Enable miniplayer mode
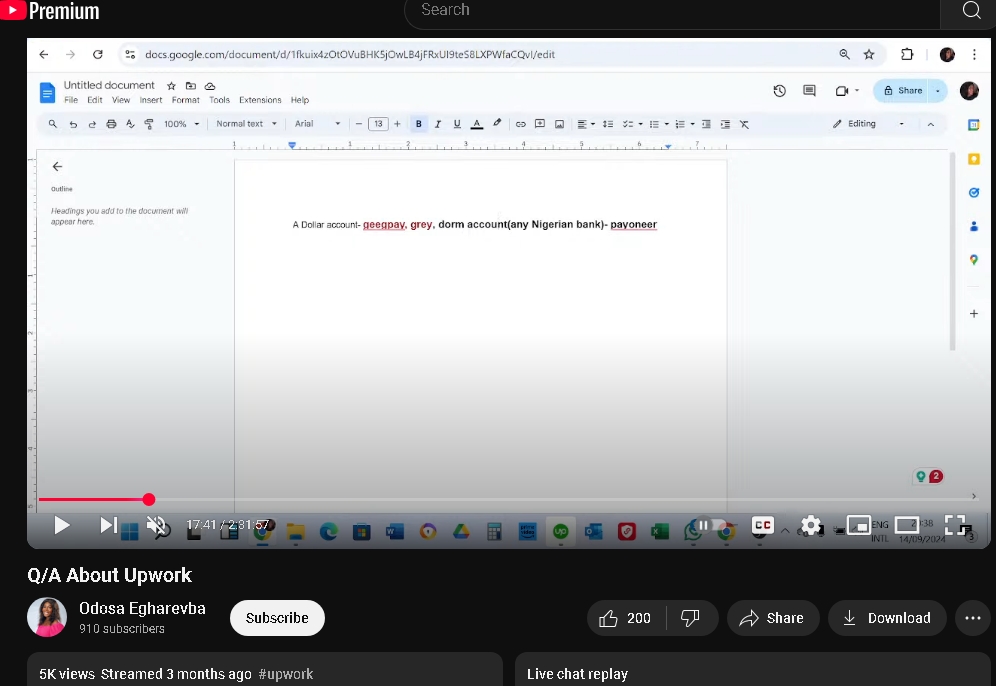Screen dimensions: 996x686 (858, 525)
